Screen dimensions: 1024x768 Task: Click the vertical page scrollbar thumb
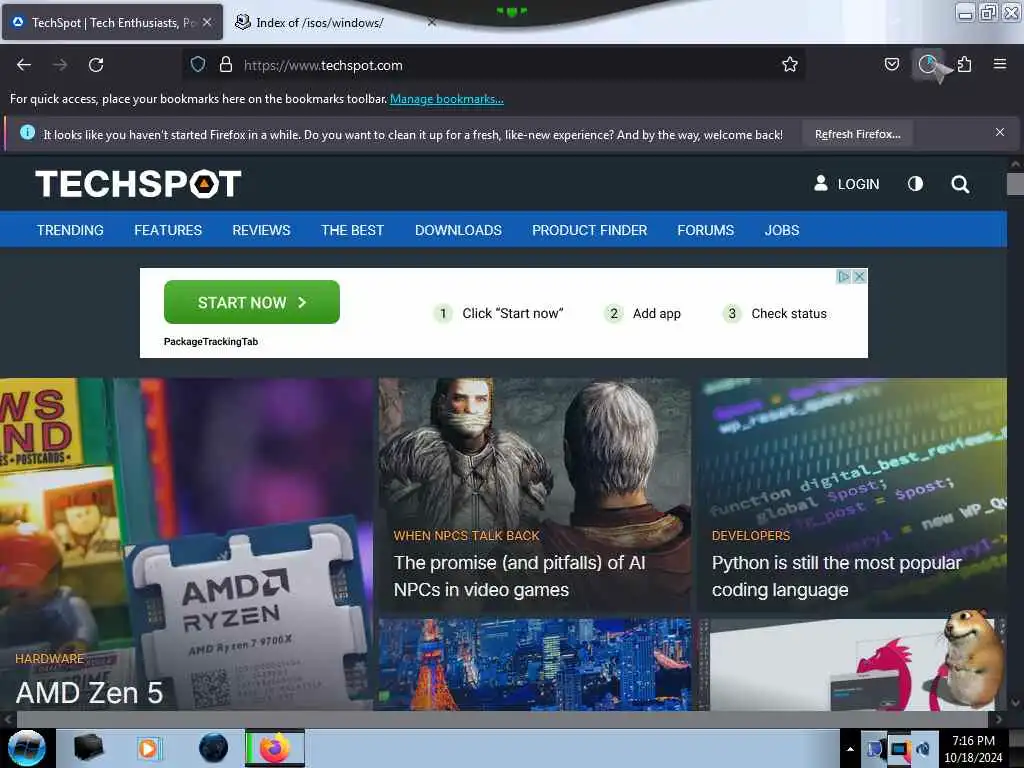1015,184
